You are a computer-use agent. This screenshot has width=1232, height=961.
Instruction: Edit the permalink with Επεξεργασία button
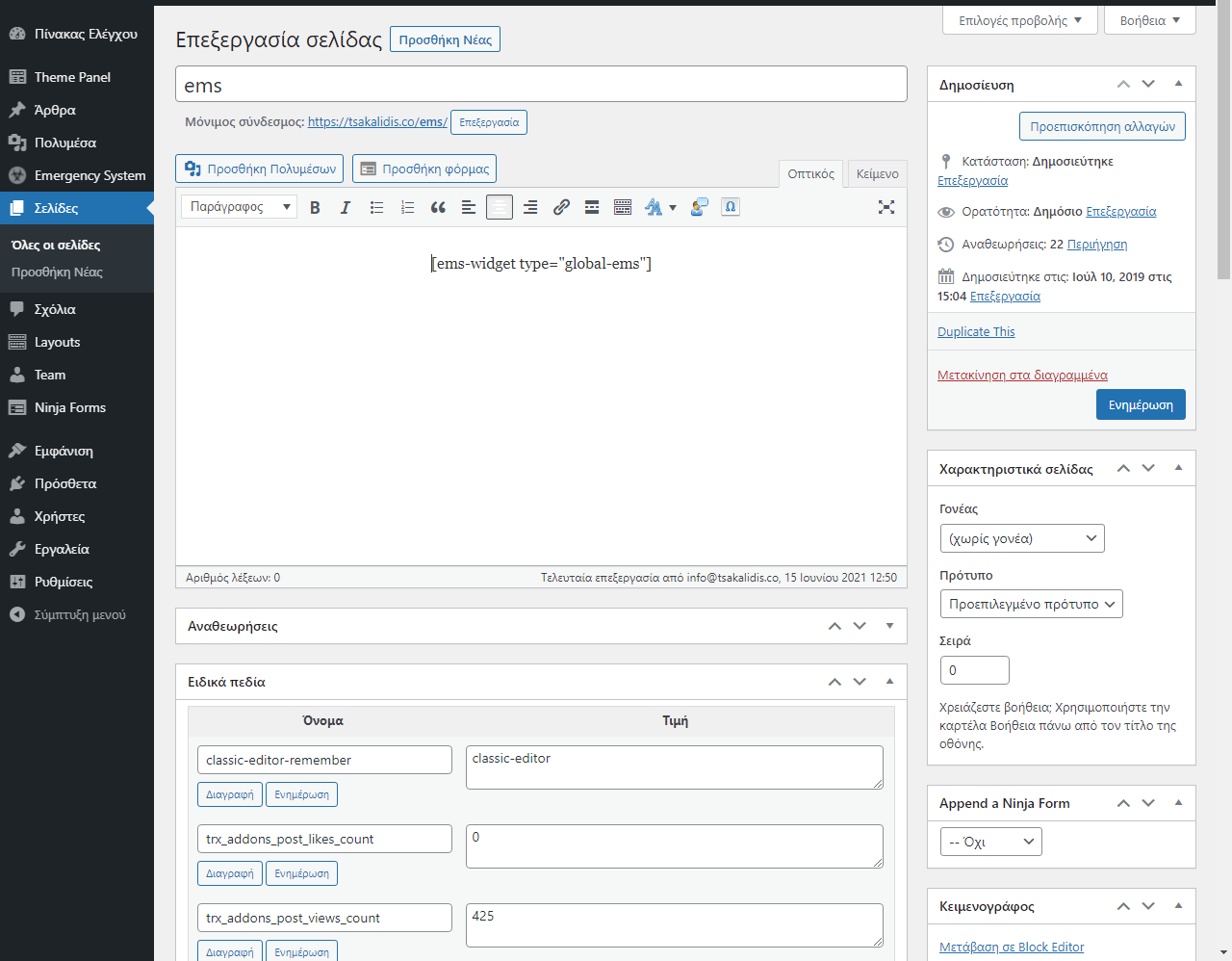(x=489, y=122)
